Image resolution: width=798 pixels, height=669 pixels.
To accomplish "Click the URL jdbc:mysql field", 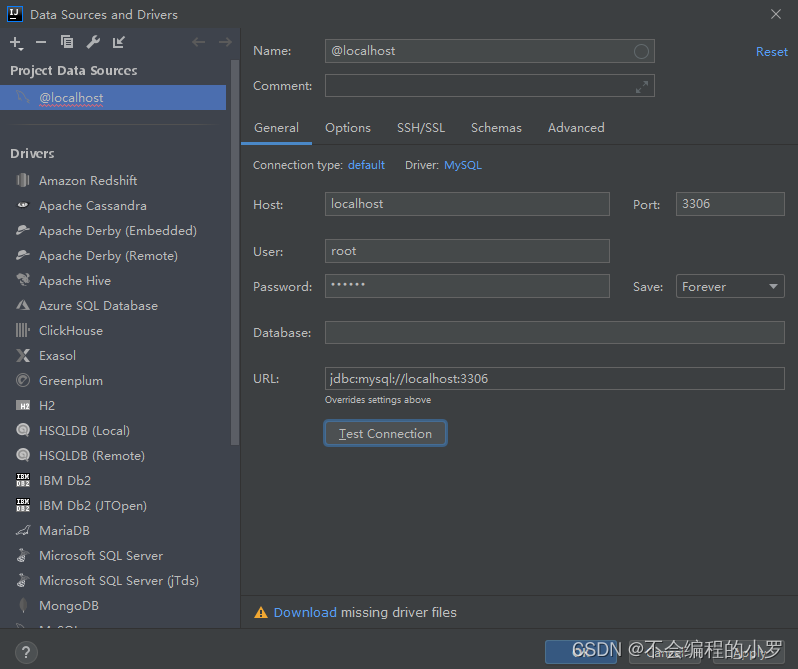I will click(554, 379).
